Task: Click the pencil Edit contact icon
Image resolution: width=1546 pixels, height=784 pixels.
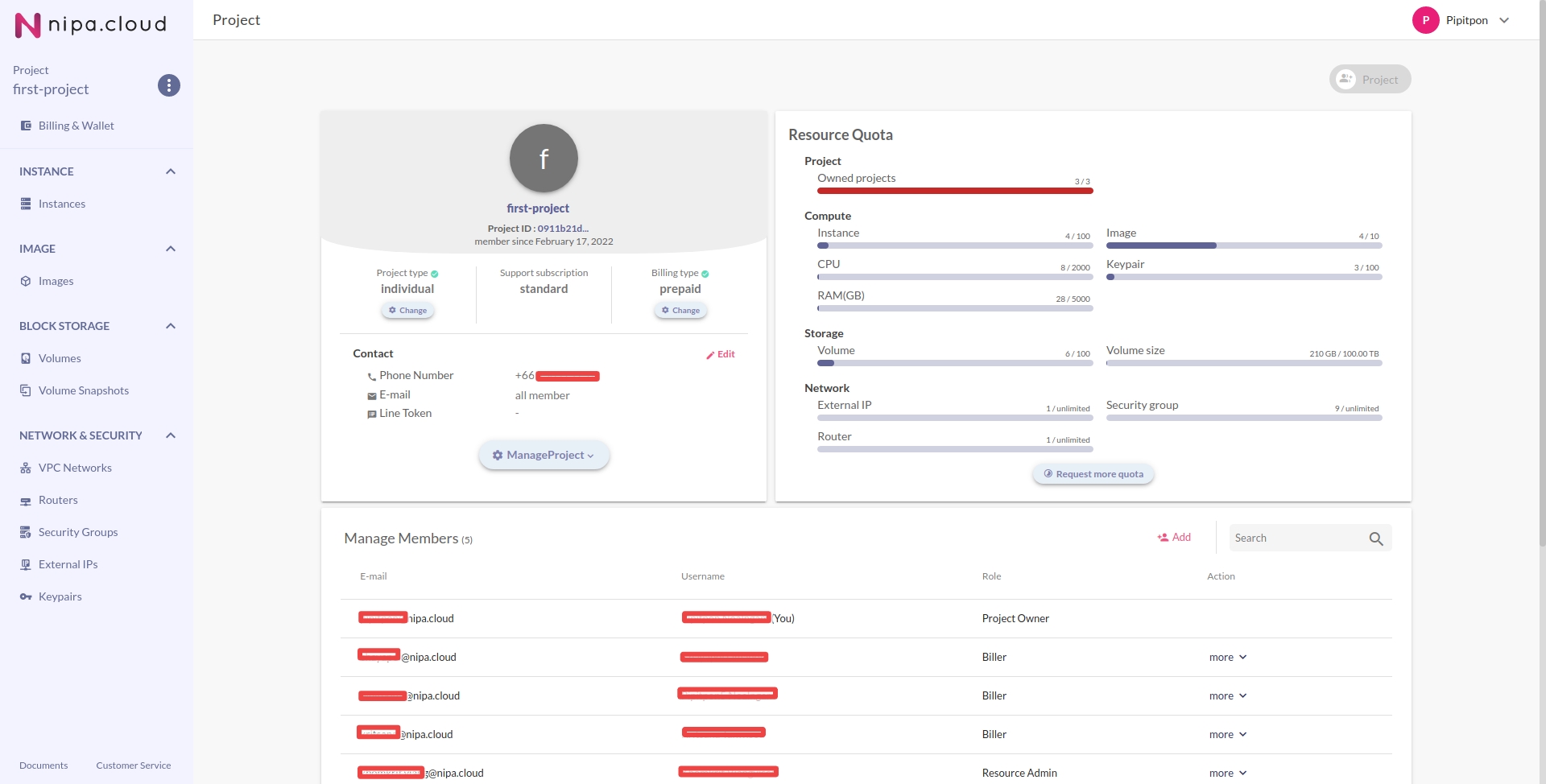Action: tap(711, 355)
